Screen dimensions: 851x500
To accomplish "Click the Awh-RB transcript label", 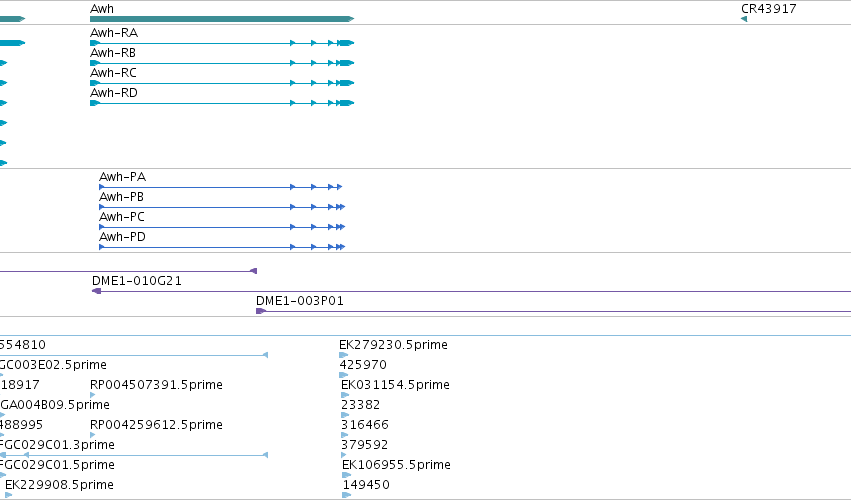I will pos(113,53).
